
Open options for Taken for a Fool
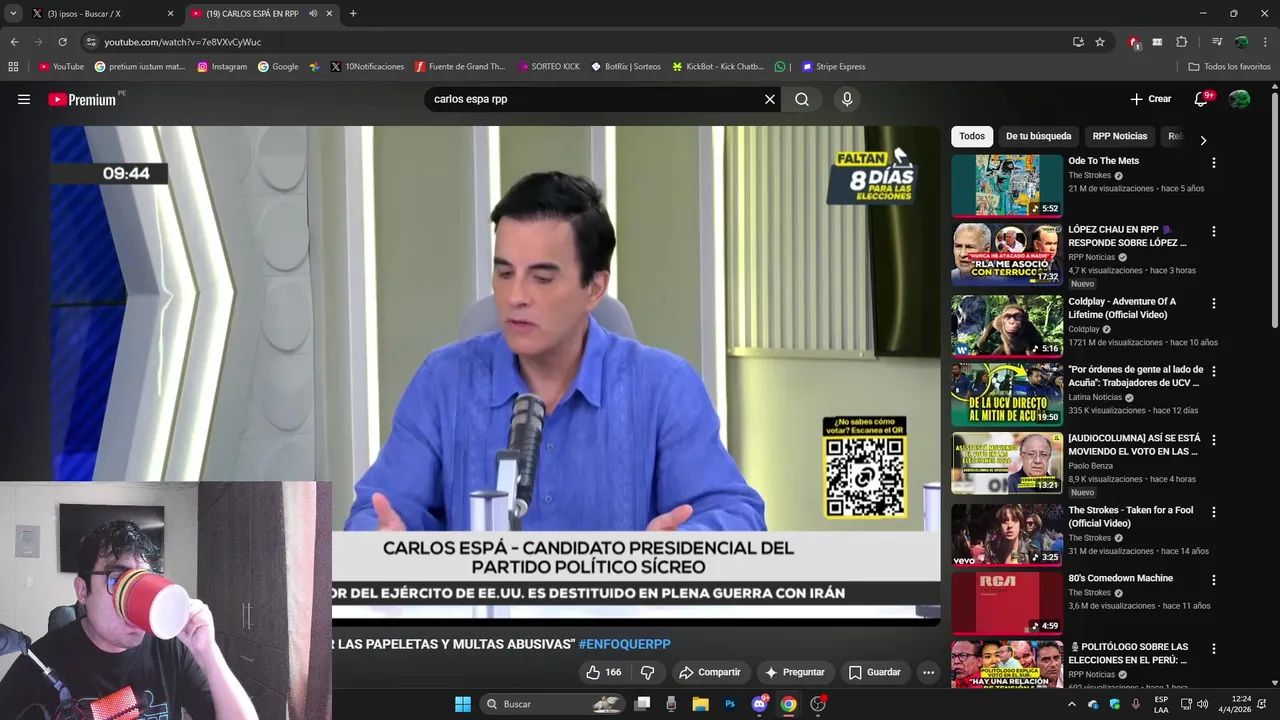(x=1214, y=512)
